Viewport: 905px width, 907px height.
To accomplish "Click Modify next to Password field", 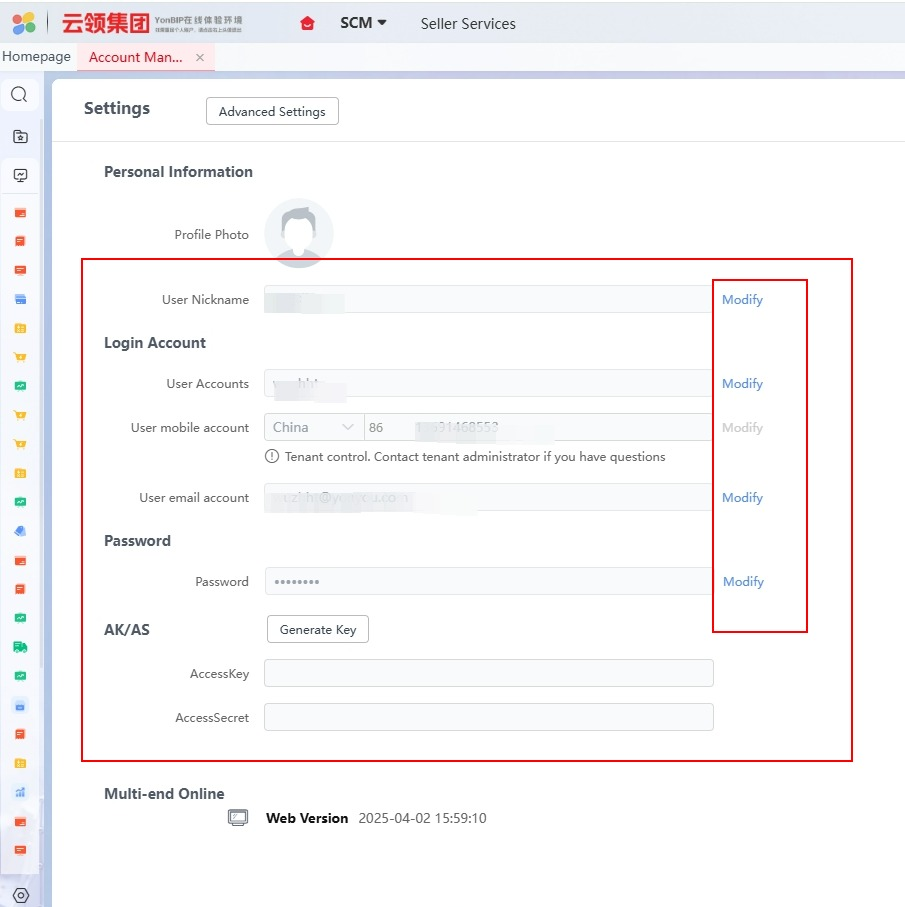I will (x=743, y=582).
